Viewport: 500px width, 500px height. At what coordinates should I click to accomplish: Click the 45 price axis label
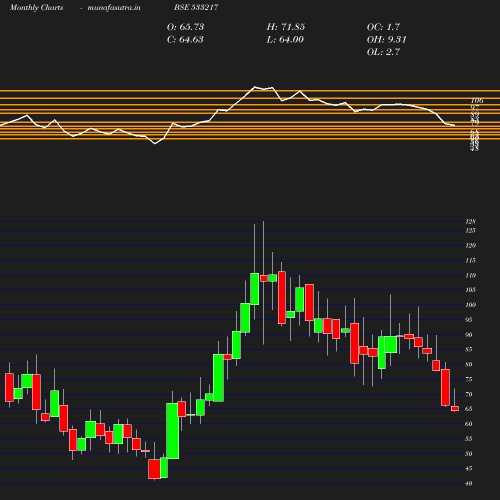tap(468, 468)
